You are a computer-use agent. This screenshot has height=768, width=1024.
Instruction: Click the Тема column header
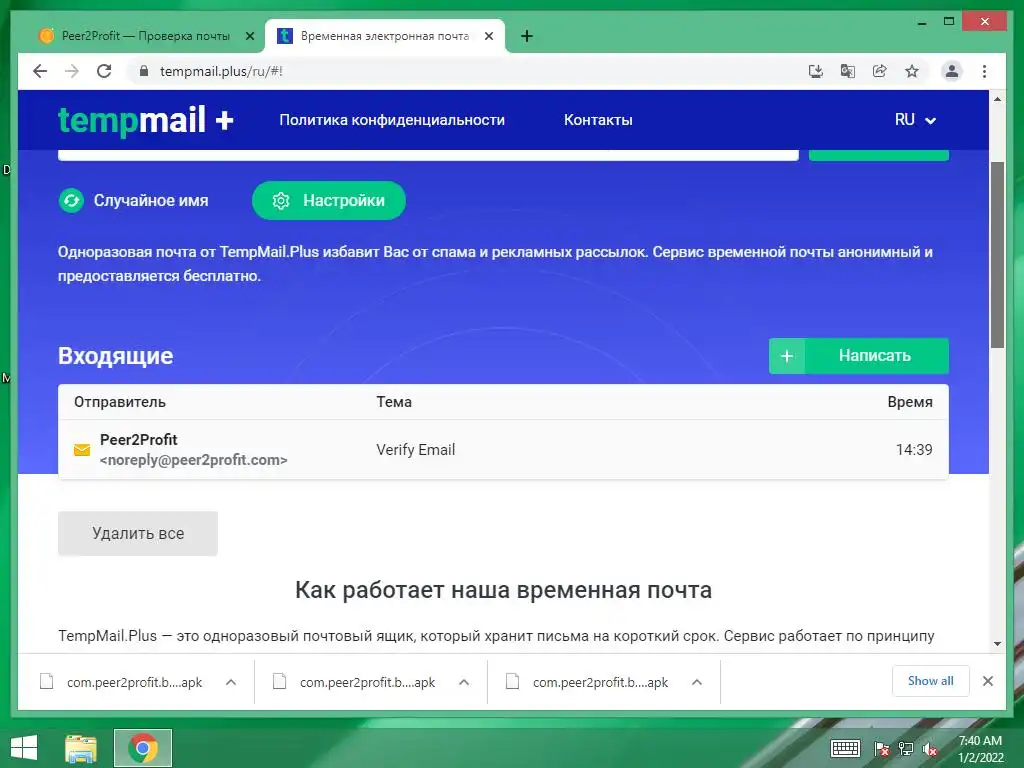pos(394,402)
